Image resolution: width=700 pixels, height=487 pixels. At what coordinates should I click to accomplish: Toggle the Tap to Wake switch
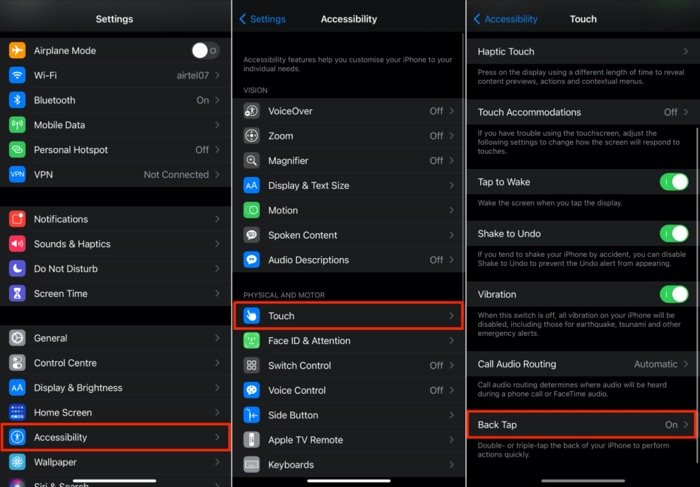click(x=674, y=182)
